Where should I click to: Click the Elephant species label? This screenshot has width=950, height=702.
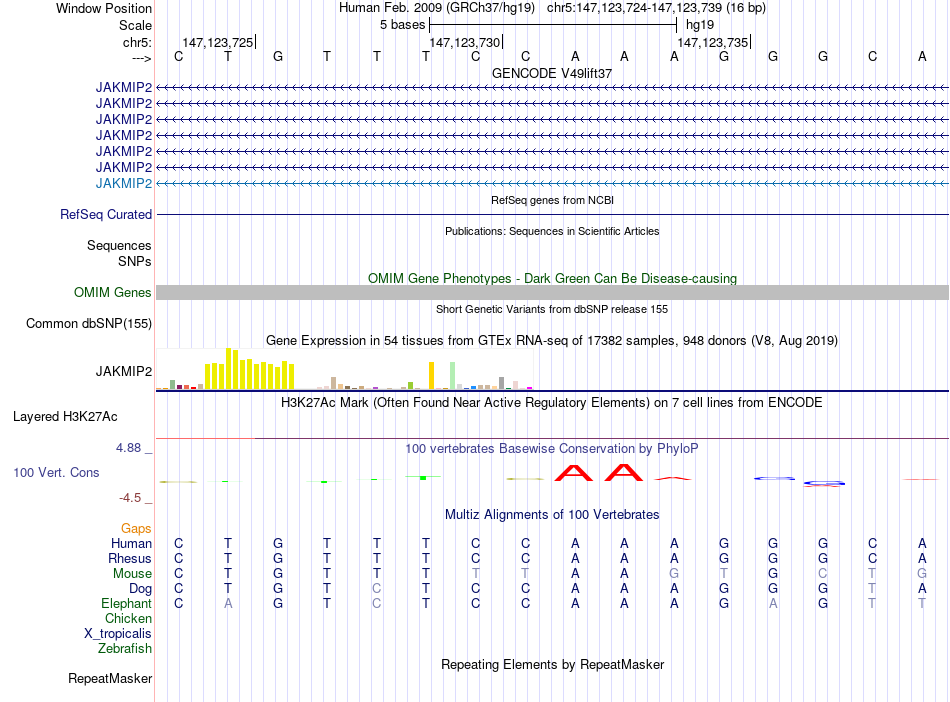pyautogui.click(x=127, y=603)
